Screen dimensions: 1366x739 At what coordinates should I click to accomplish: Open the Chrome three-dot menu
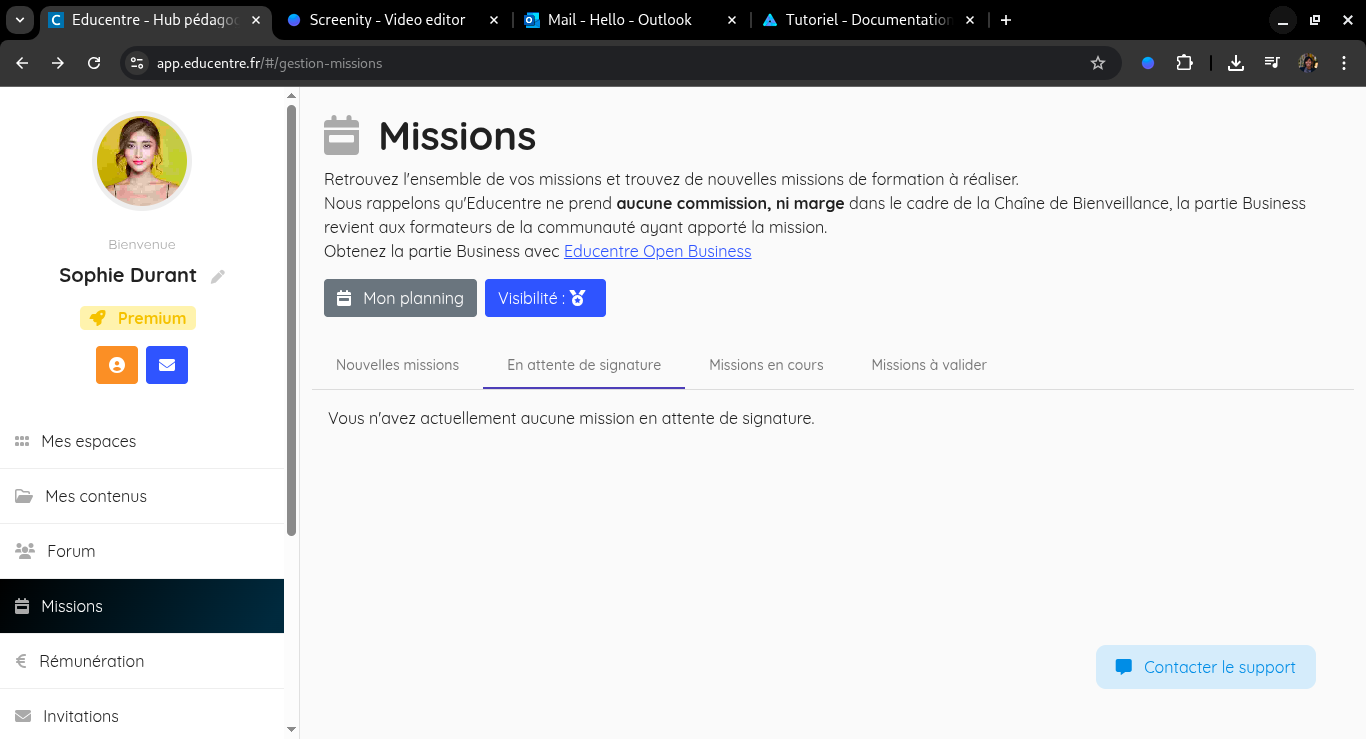1342,63
